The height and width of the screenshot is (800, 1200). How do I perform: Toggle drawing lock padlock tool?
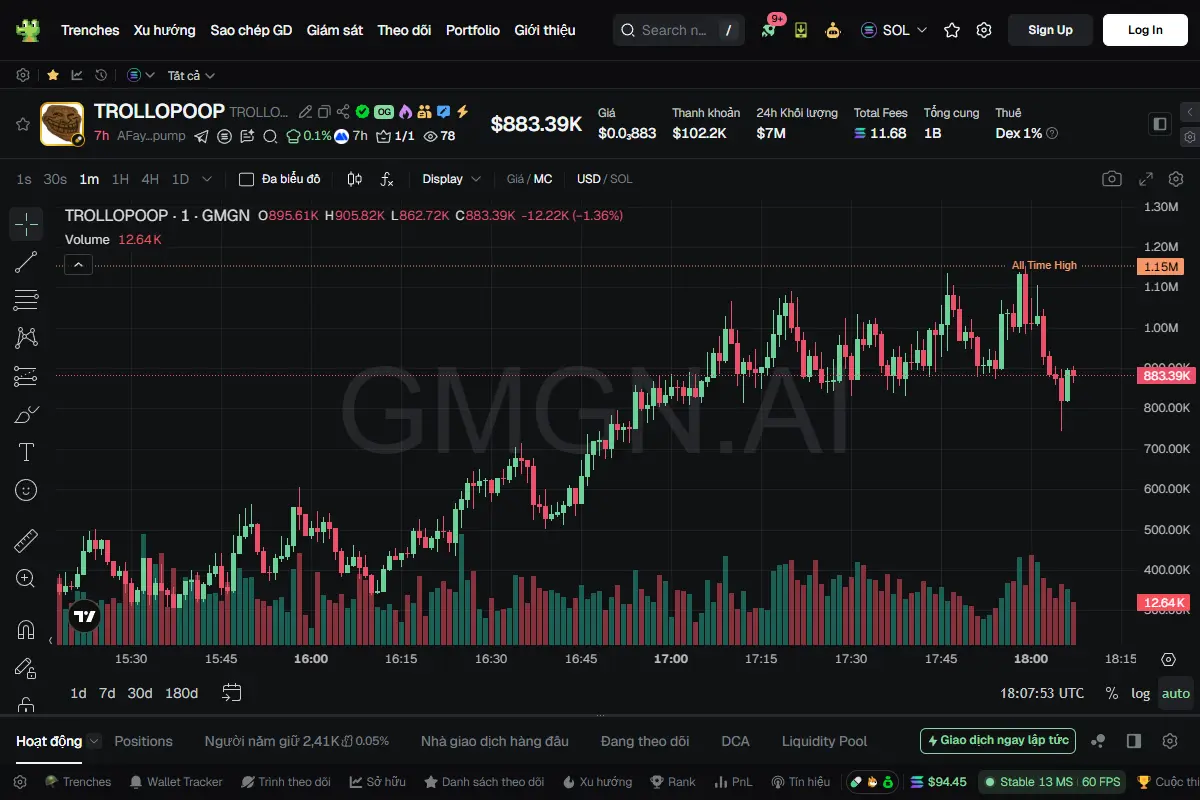(26, 704)
